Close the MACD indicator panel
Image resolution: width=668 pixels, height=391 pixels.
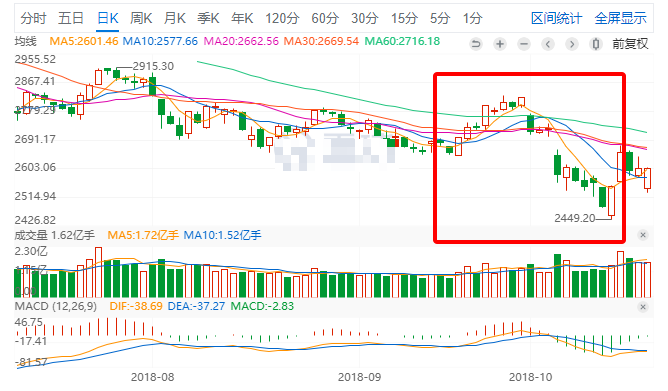pyautogui.click(x=643, y=307)
